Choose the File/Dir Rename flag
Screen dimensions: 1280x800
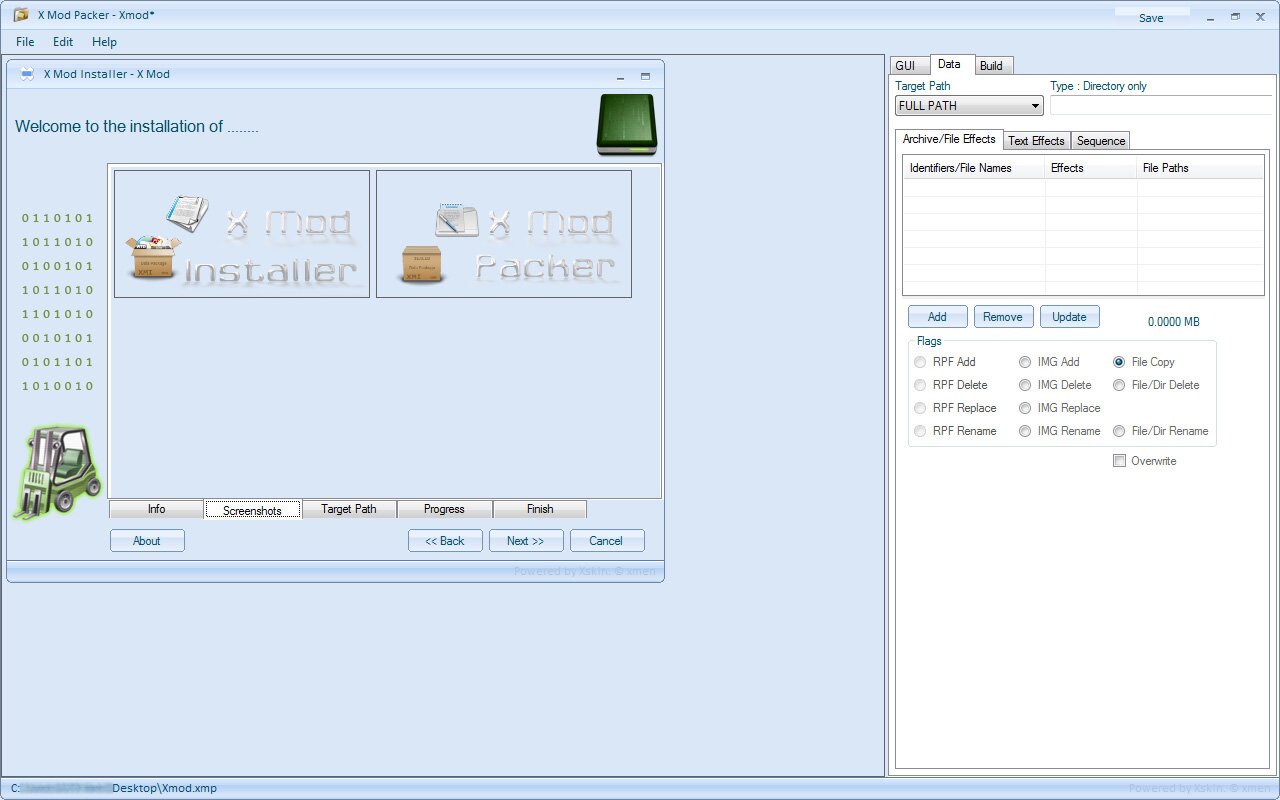pyautogui.click(x=1119, y=431)
